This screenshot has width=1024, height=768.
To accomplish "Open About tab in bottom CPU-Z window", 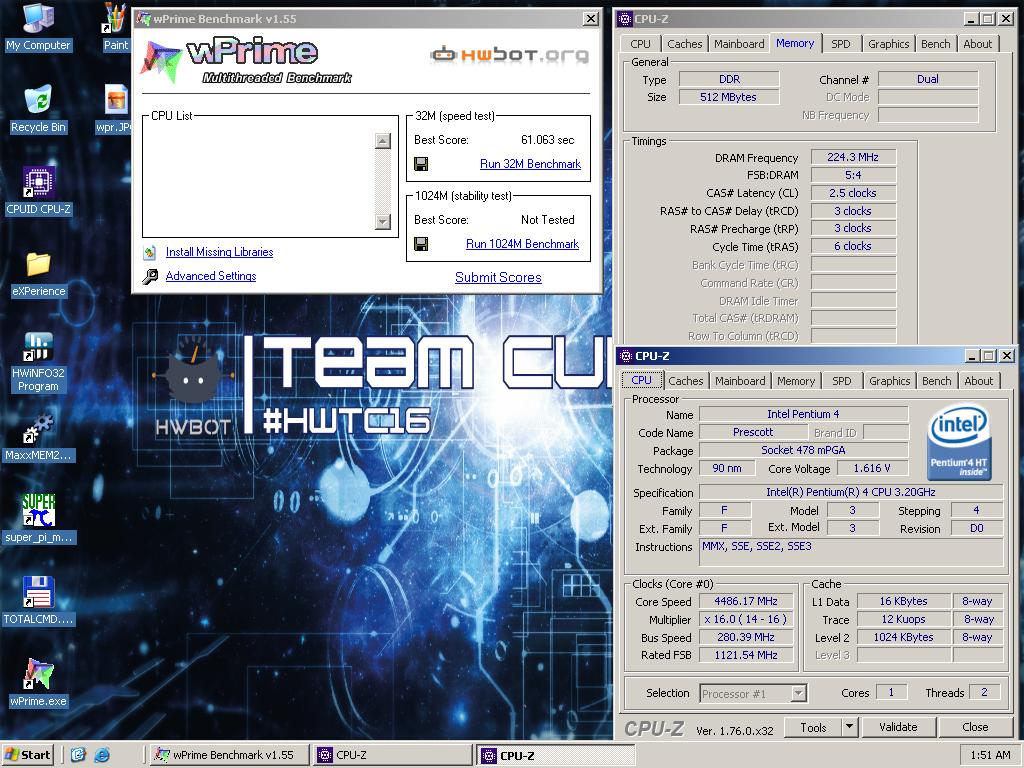I will (978, 381).
